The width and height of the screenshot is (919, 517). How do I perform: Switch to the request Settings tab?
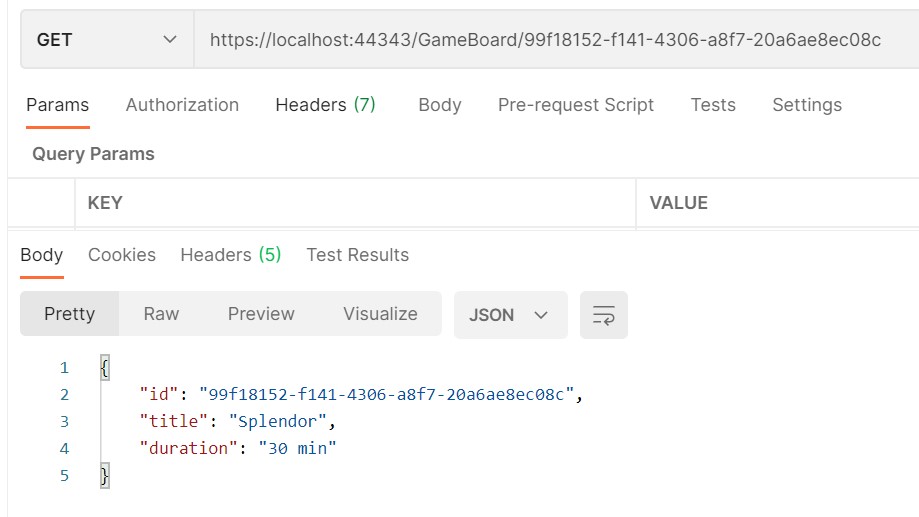coord(806,105)
